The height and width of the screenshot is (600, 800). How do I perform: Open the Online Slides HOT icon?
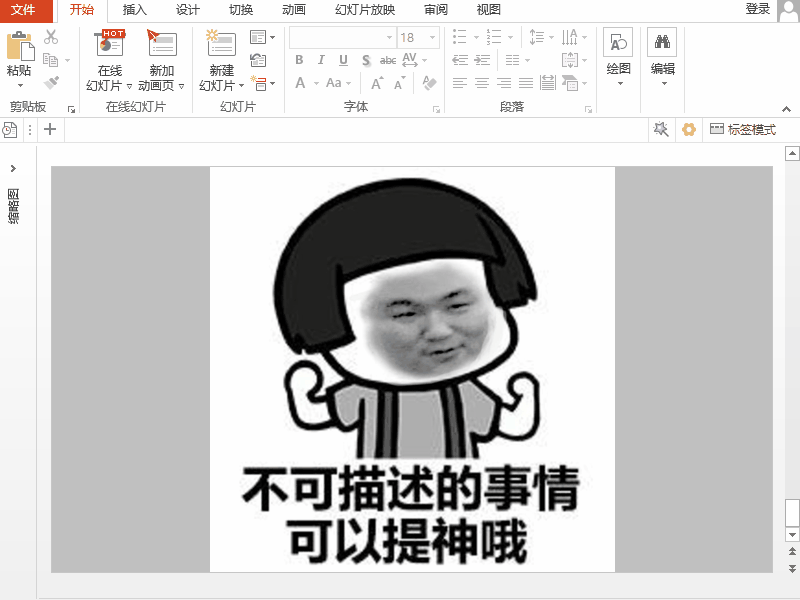pyautogui.click(x=110, y=43)
